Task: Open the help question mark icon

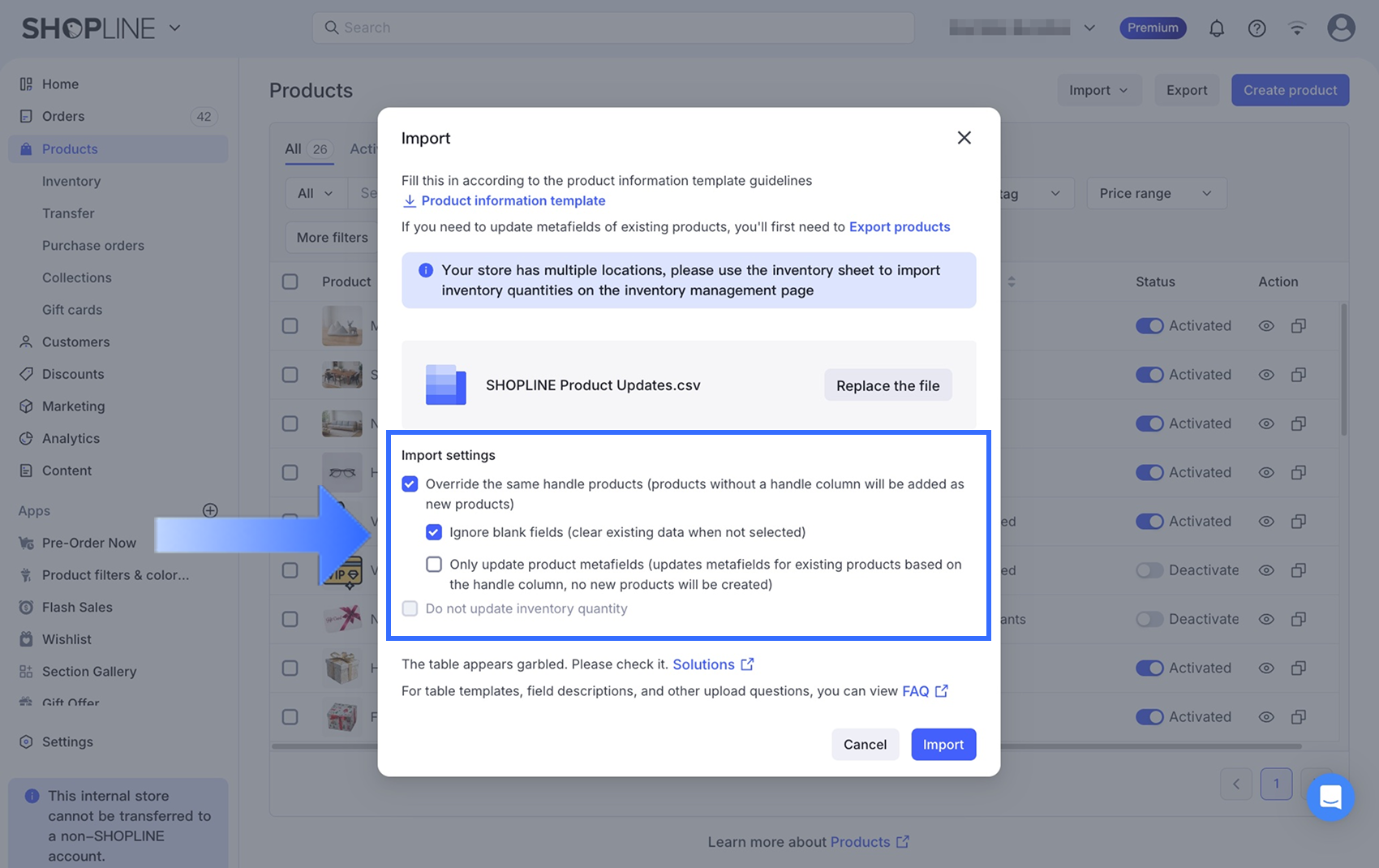Action: [1257, 28]
